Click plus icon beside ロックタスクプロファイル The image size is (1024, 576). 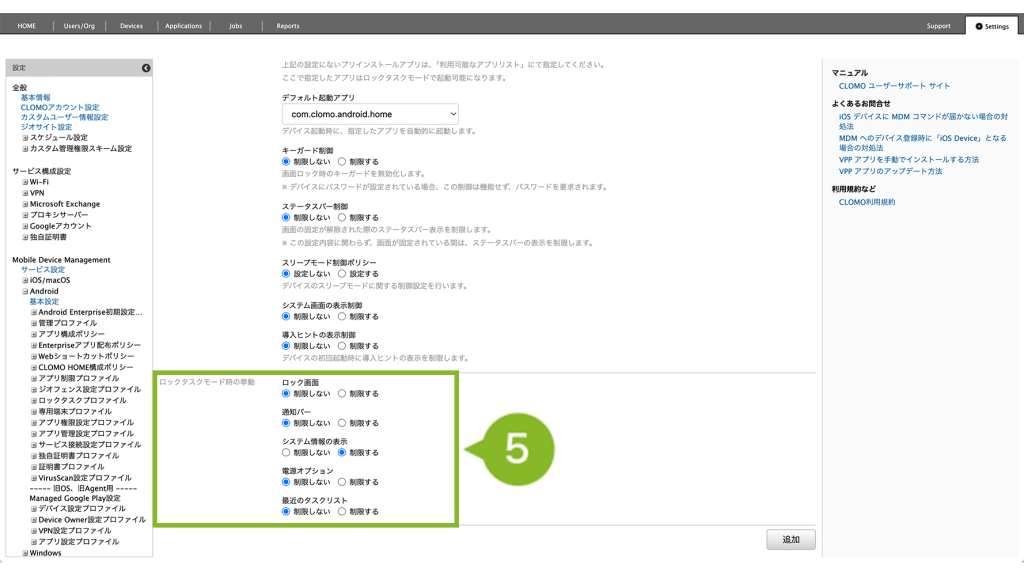[x=33, y=401]
